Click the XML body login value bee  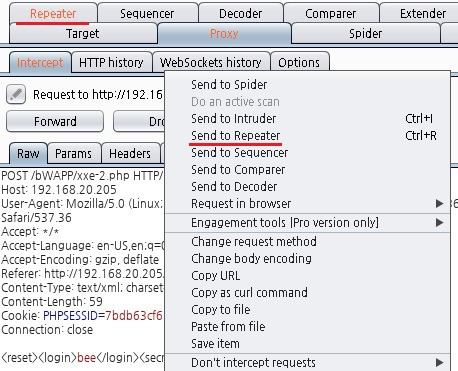[86, 358]
